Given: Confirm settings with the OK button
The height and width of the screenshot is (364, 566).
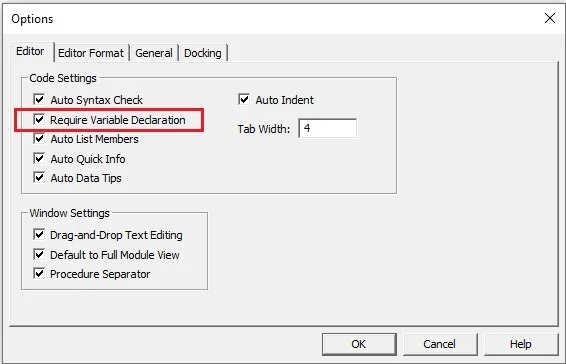Looking at the screenshot, I should pos(359,344).
